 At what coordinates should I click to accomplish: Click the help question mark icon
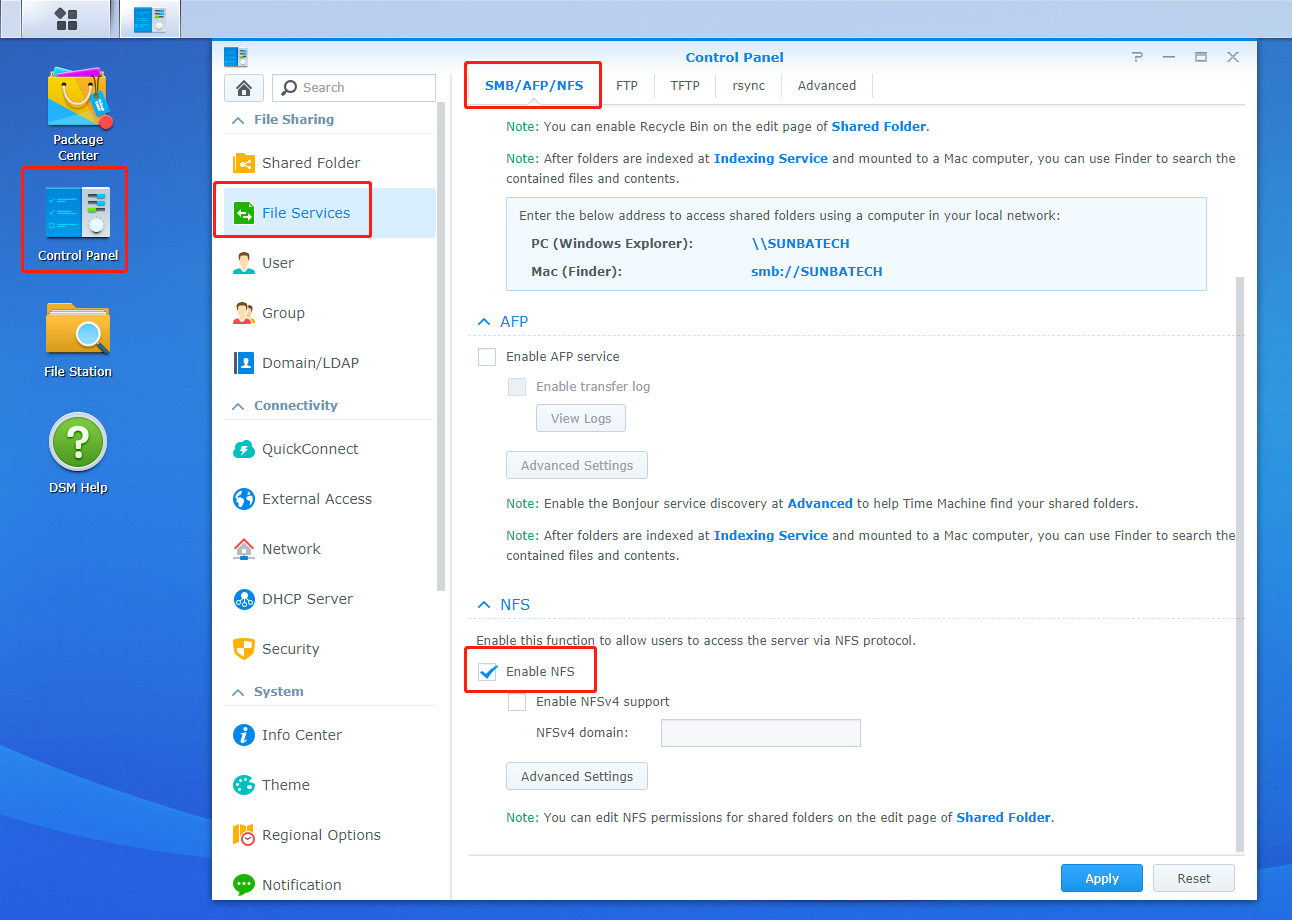click(x=1137, y=57)
